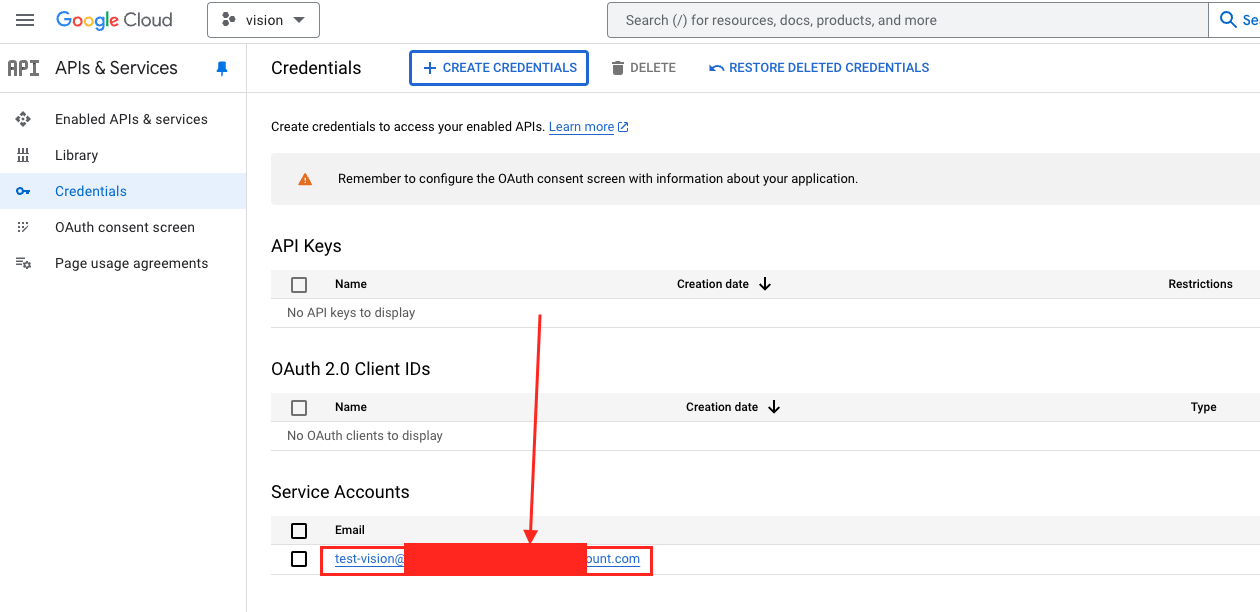
Task: Sort OAuth clients by Name column
Action: tap(351, 407)
